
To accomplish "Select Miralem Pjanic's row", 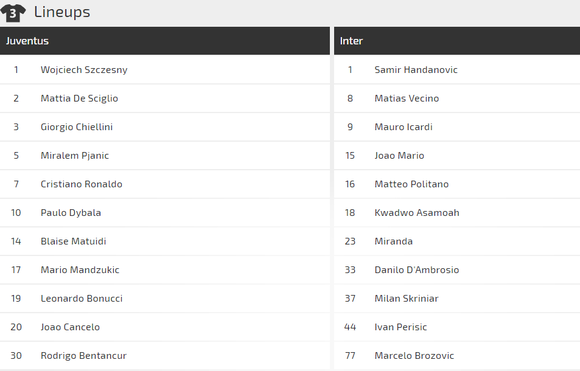I will click(x=165, y=156).
